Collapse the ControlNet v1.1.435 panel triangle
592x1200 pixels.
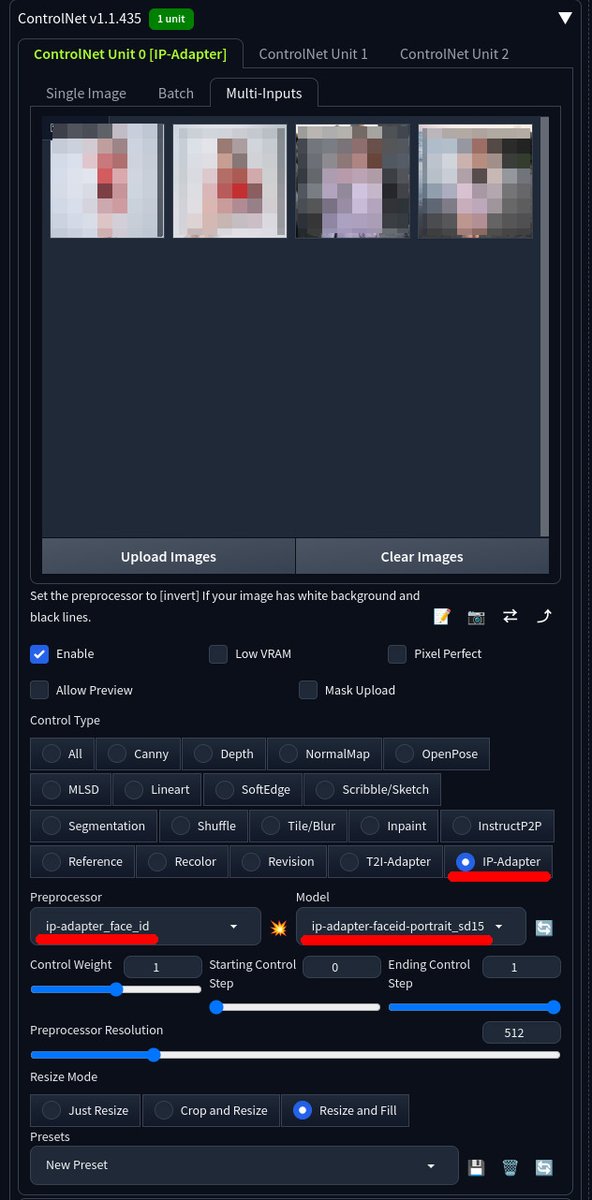[x=565, y=18]
